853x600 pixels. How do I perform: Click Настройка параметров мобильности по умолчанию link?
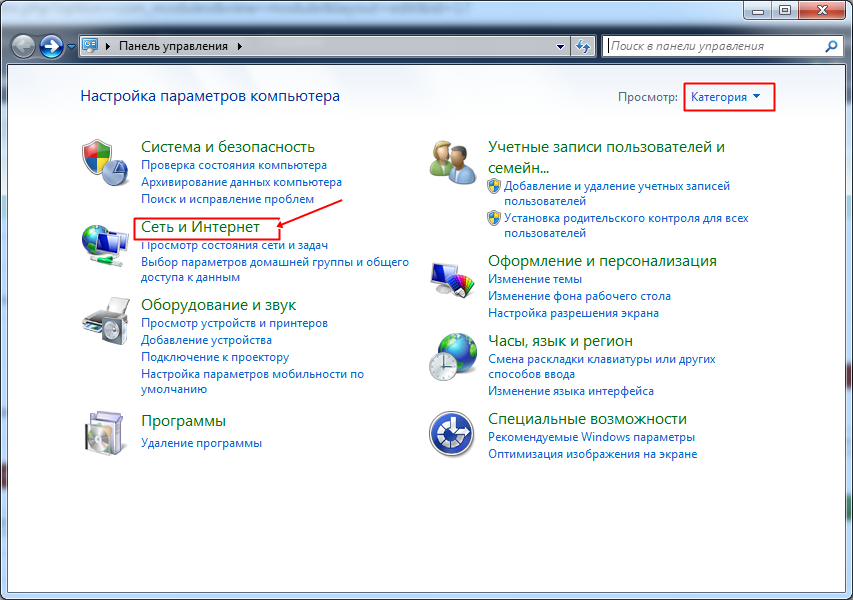click(252, 381)
